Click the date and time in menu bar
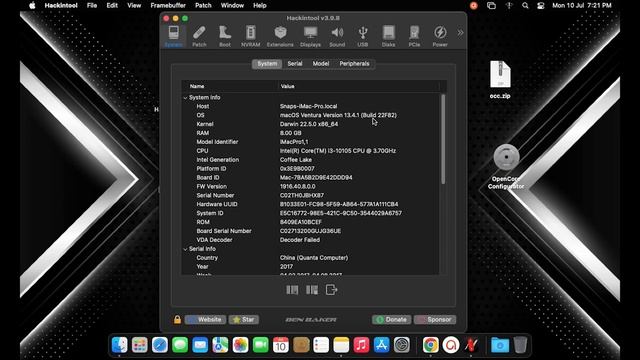Screen dimensions: 640x360 tap(582, 5)
